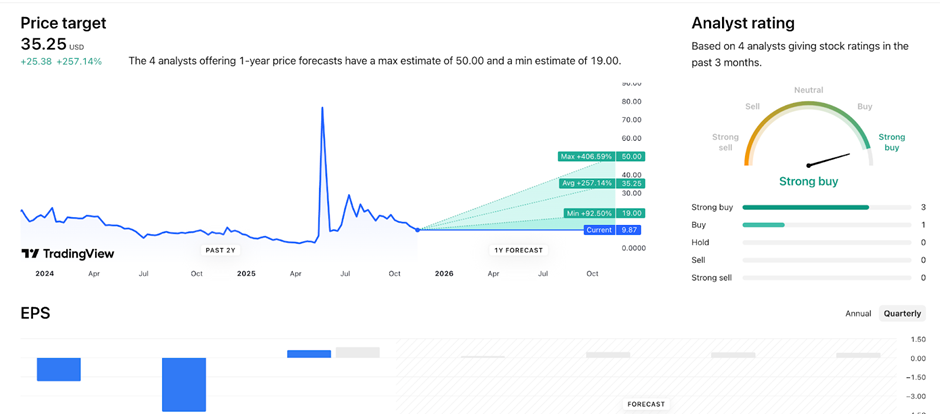Select the Quarterly EPS tab
The image size is (940, 414).
902,314
